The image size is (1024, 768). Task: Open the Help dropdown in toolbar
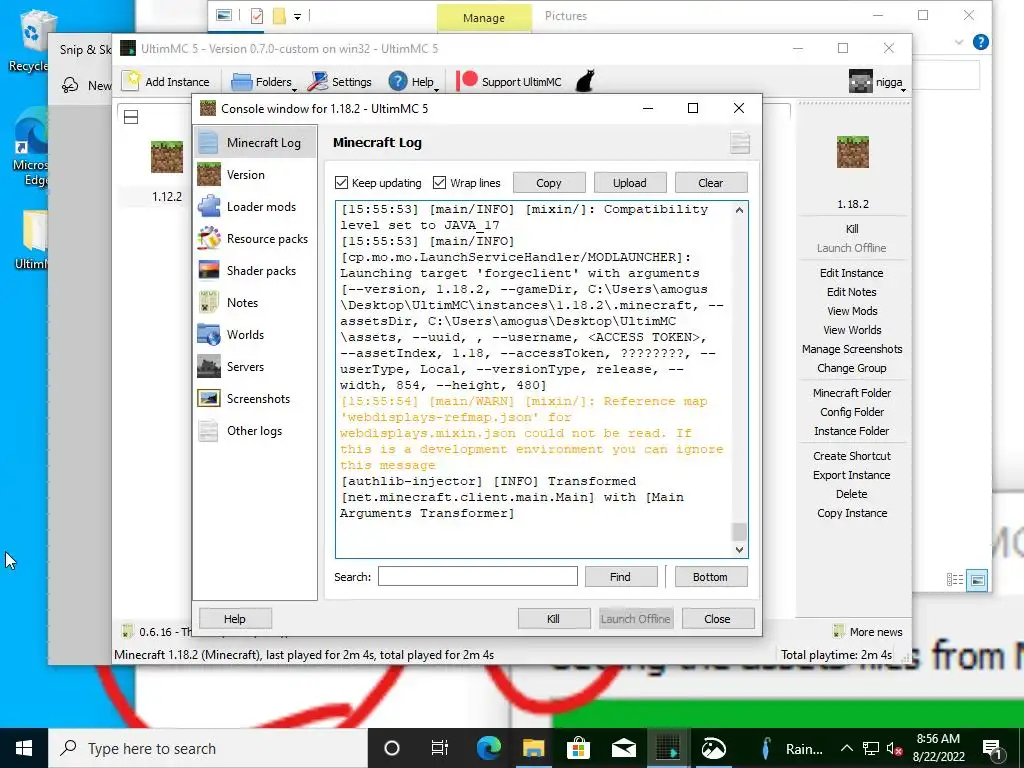point(414,82)
